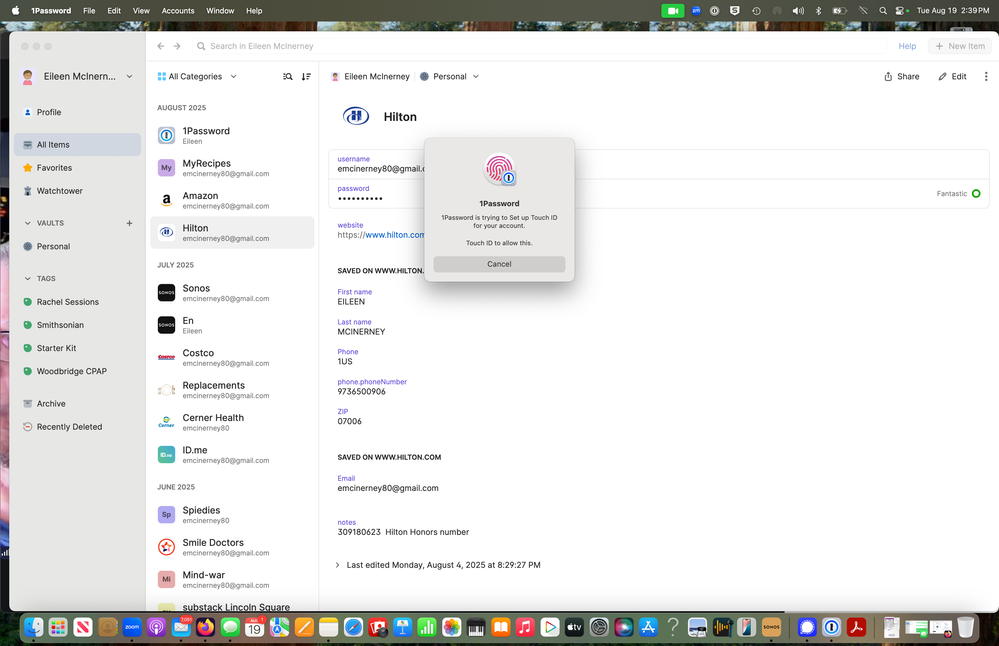This screenshot has height=646, width=999.
Task: Open Favorites in the sidebar
Action: pos(54,168)
